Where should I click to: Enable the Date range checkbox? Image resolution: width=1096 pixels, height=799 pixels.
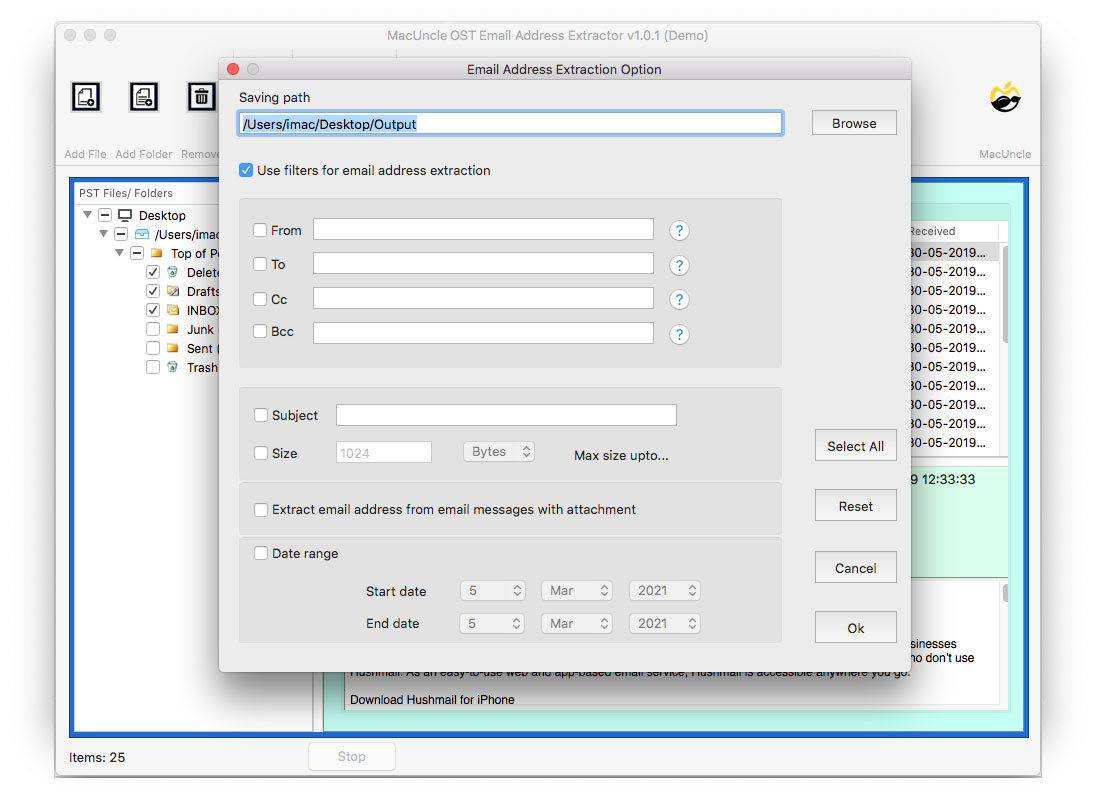tap(261, 553)
